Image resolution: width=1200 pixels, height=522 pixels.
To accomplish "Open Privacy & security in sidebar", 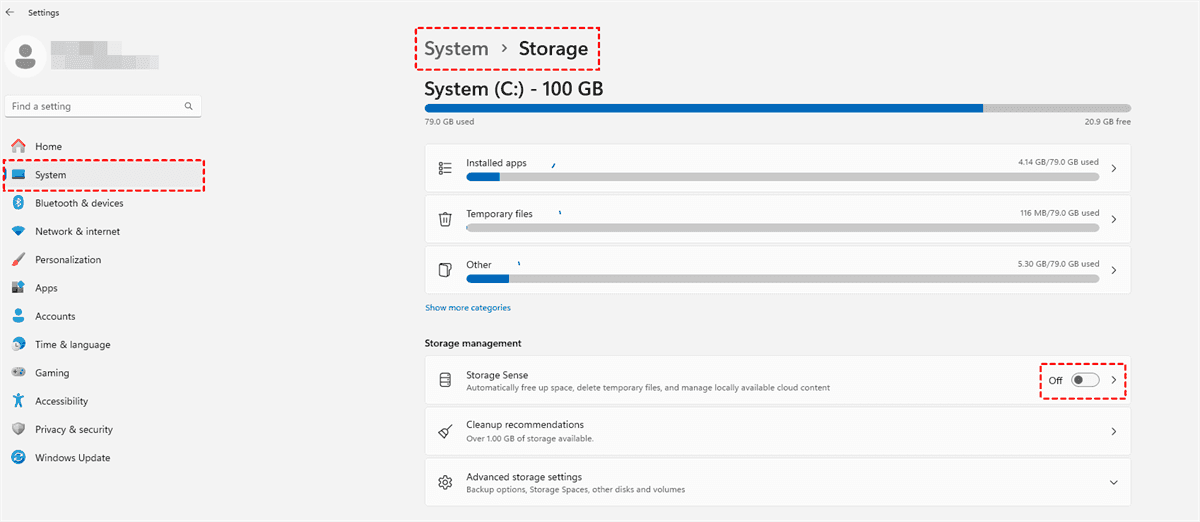I will (x=74, y=429).
